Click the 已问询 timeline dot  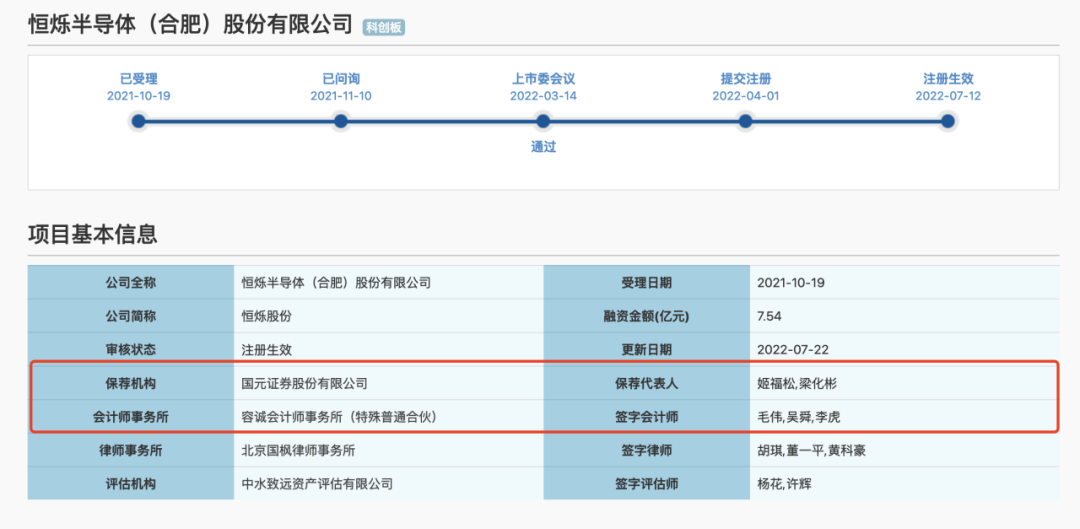tap(341, 121)
